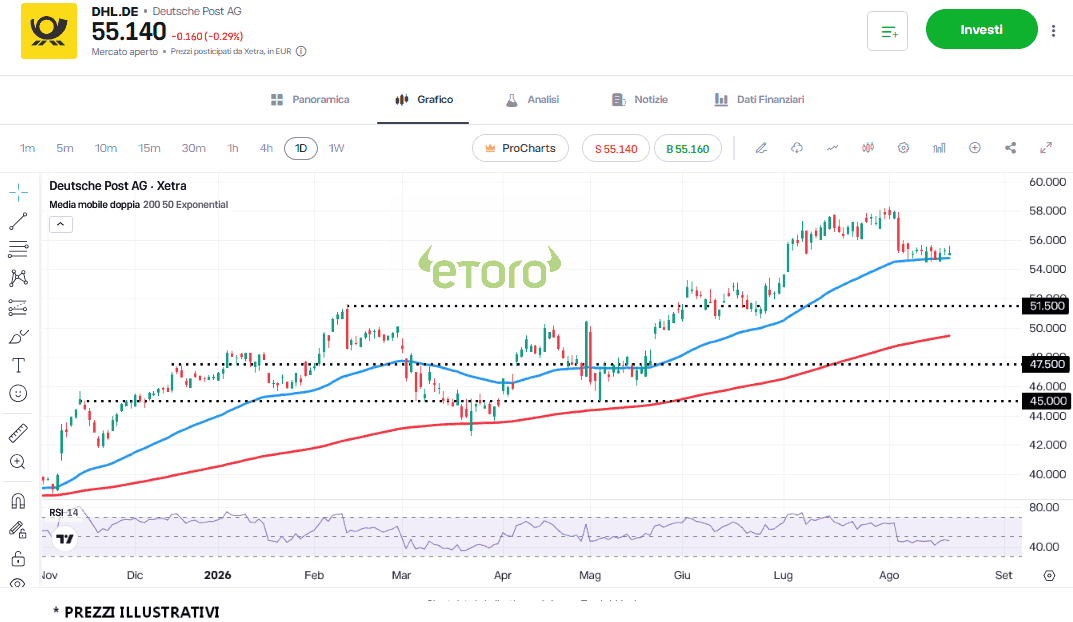Image resolution: width=1073 pixels, height=622 pixels.
Task: Click the Deutsche Post AG · Xetra title
Action: [118, 185]
